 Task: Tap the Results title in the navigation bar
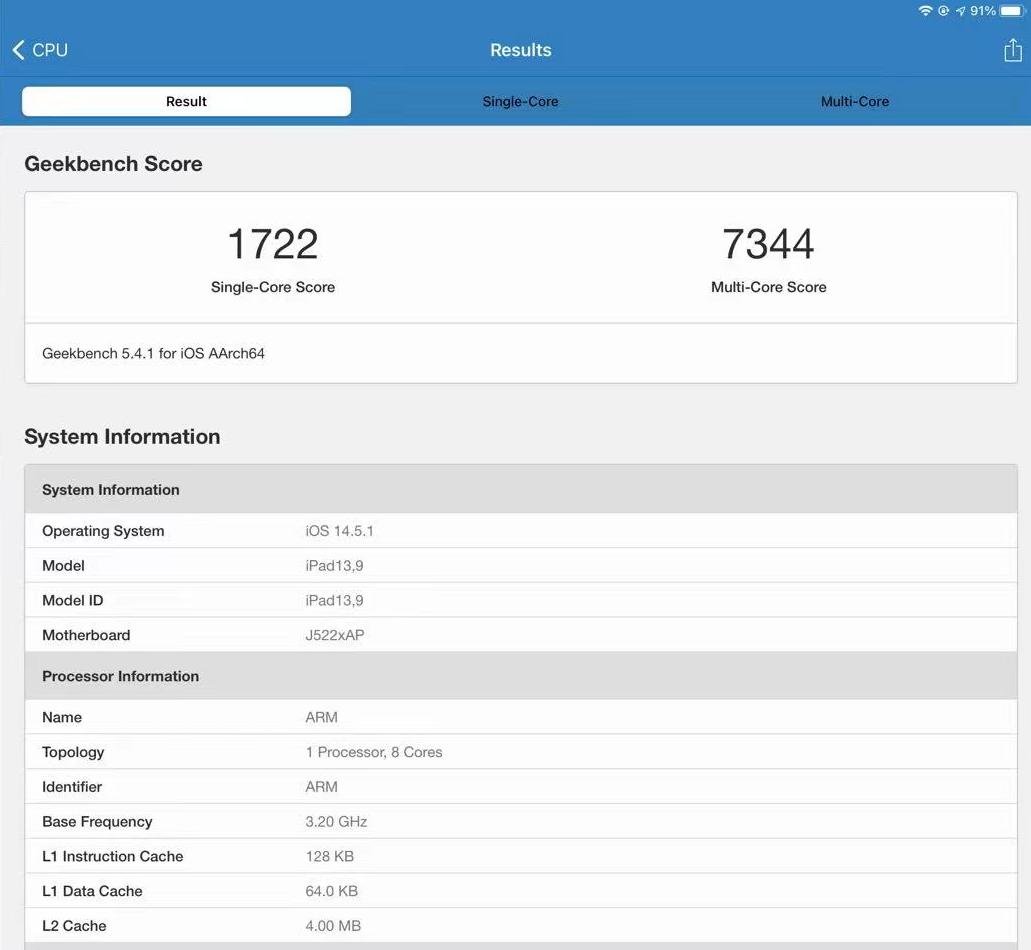[520, 49]
